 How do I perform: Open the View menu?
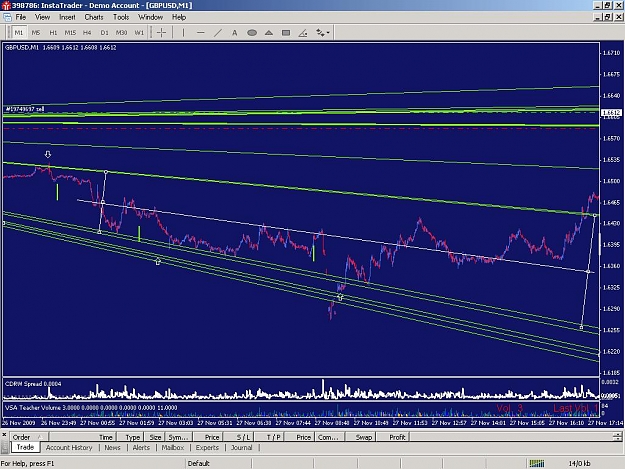click(42, 17)
